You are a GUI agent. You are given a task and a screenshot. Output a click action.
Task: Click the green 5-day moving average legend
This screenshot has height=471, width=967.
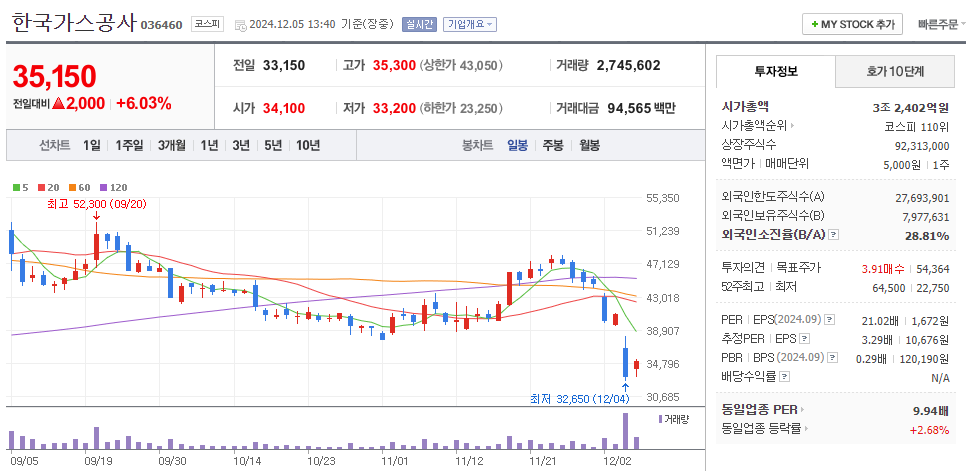click(21, 187)
